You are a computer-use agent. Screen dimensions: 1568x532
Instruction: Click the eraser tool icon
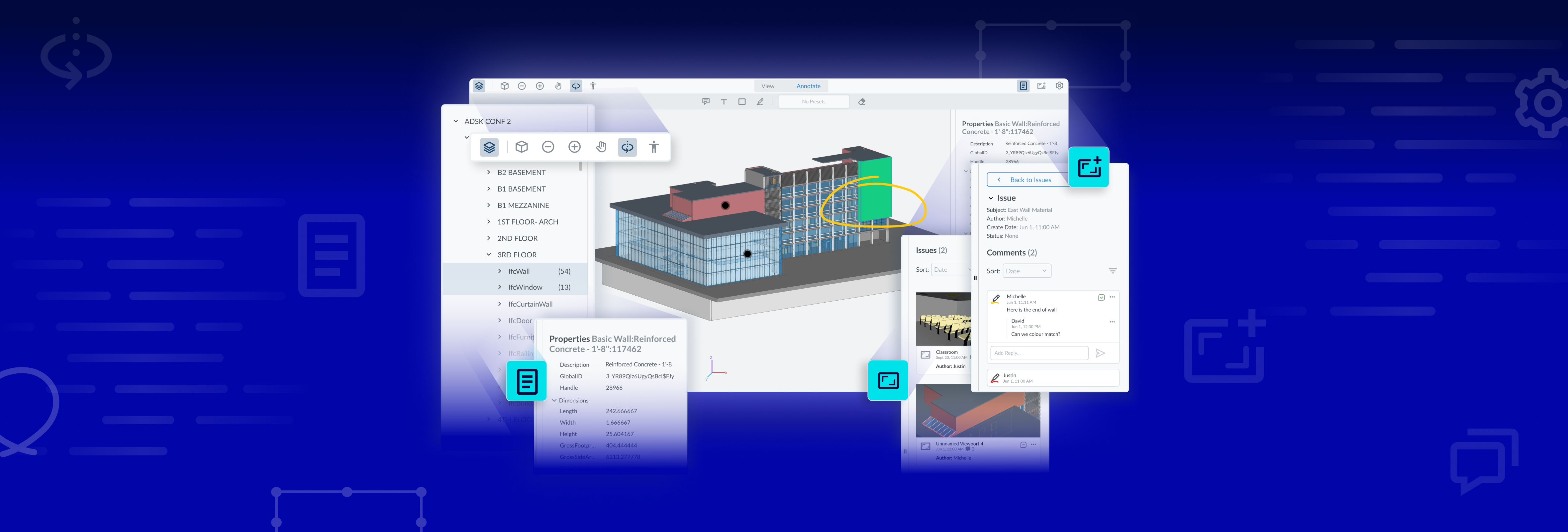861,102
